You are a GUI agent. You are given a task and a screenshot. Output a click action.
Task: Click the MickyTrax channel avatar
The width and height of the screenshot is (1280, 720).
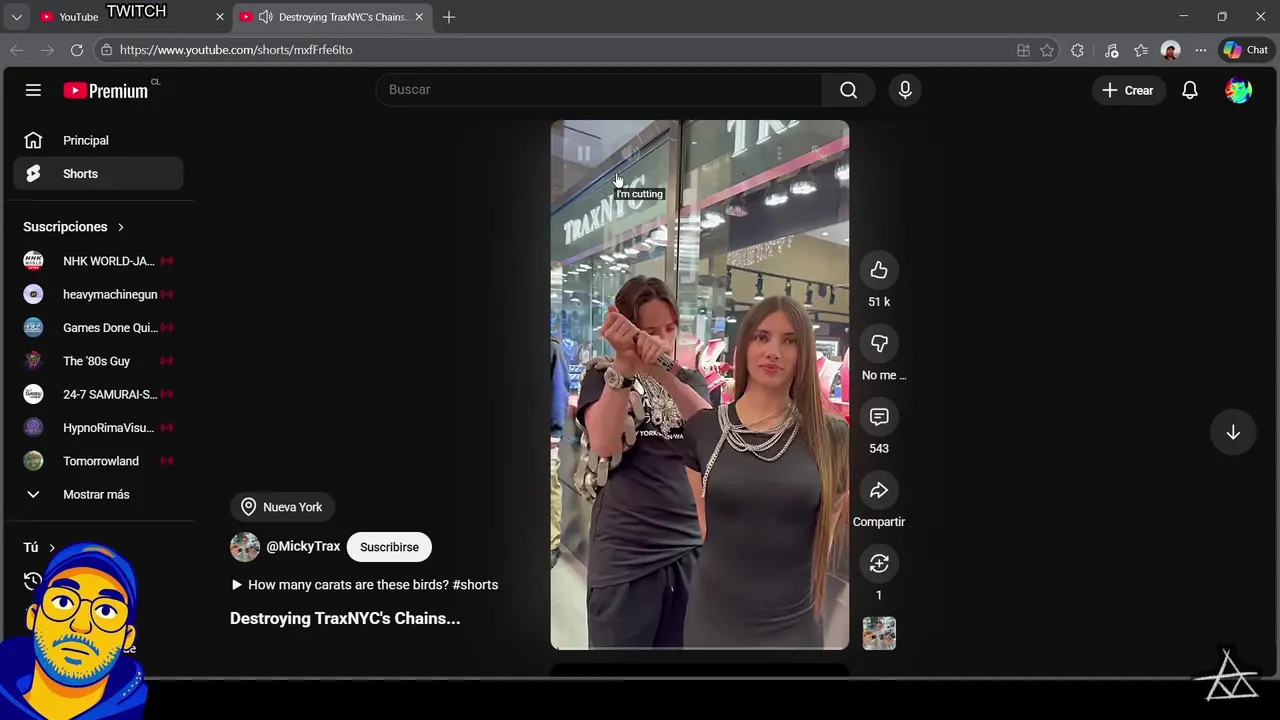[245, 547]
